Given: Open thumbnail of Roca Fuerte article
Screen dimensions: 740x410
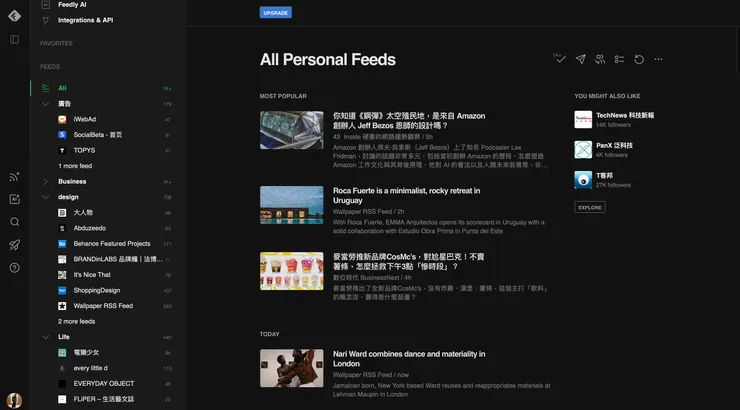Looking at the screenshot, I should point(292,205).
